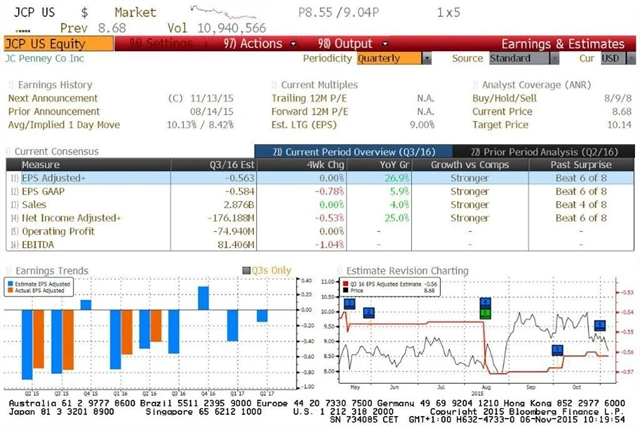Click the Estimate Revision Charting panel icon
The width and height of the screenshot is (640, 428).
[340, 270]
